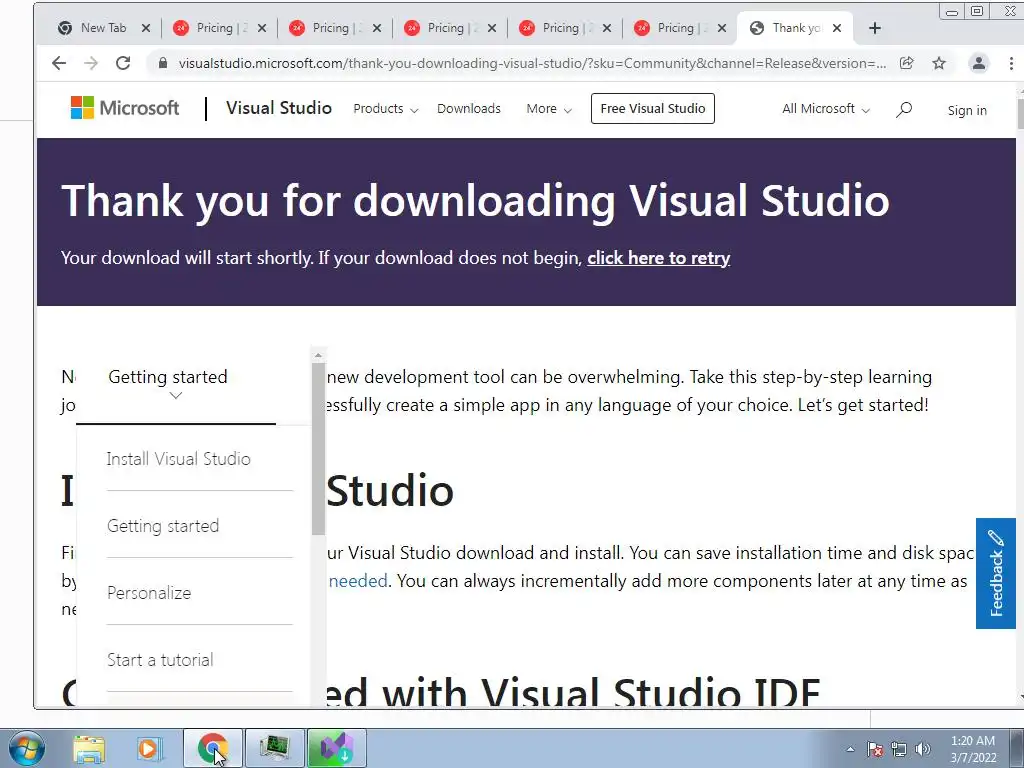Click the share page icon
The height and width of the screenshot is (768, 1024).
[x=906, y=63]
